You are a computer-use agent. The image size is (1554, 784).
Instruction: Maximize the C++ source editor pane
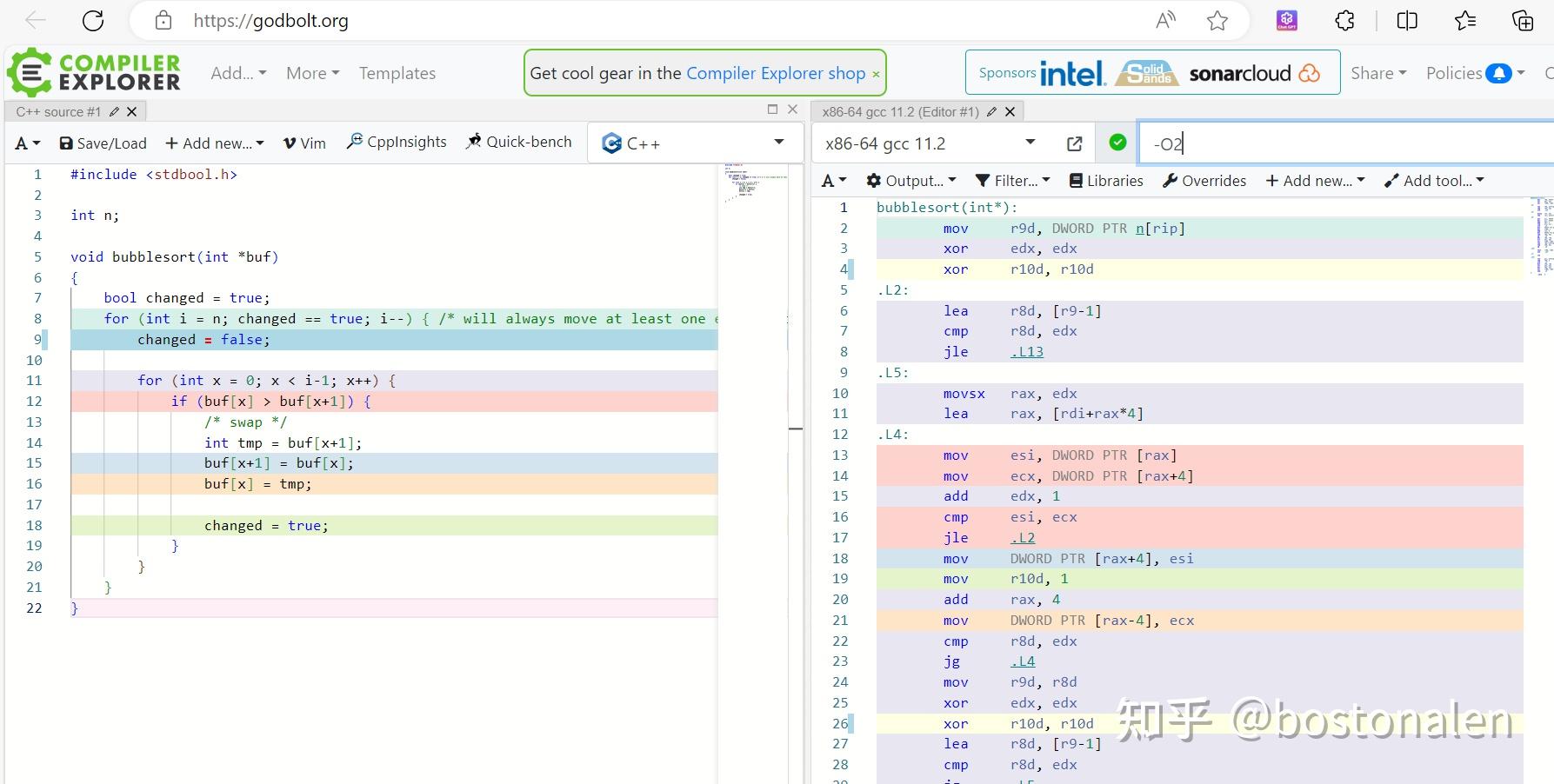pos(772,110)
